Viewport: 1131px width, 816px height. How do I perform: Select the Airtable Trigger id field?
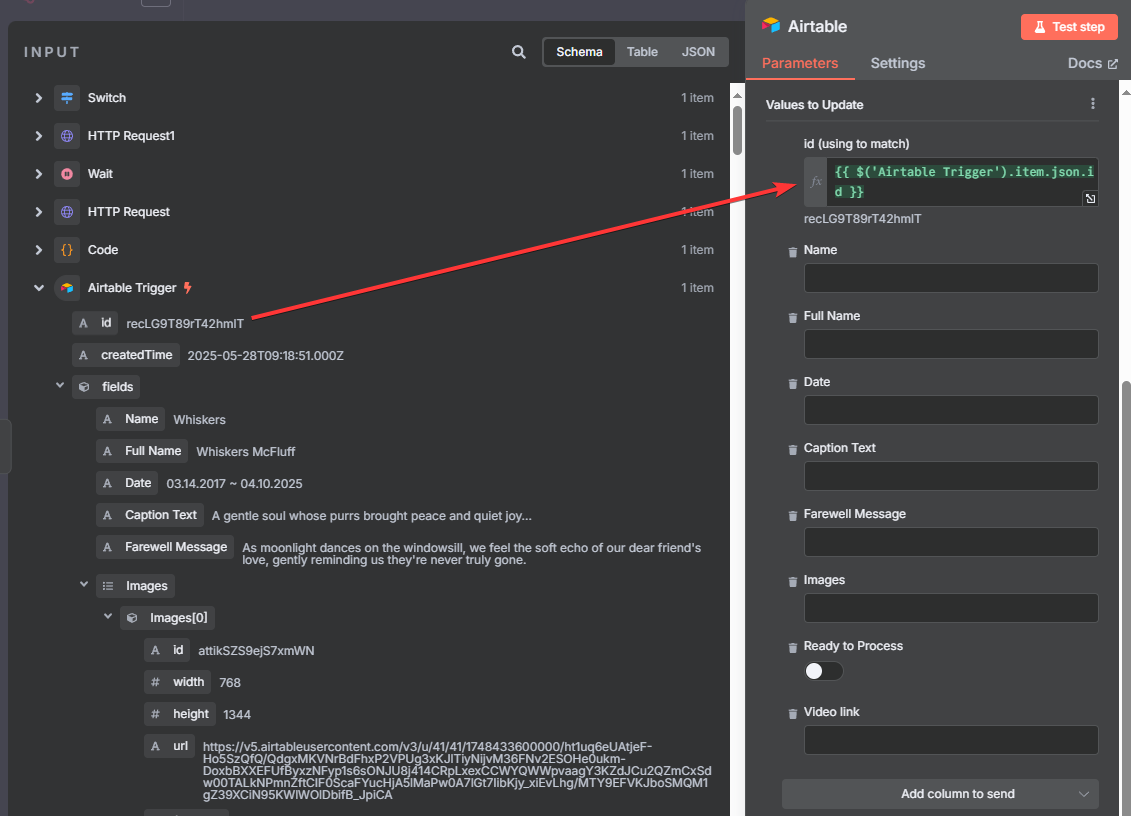95,323
